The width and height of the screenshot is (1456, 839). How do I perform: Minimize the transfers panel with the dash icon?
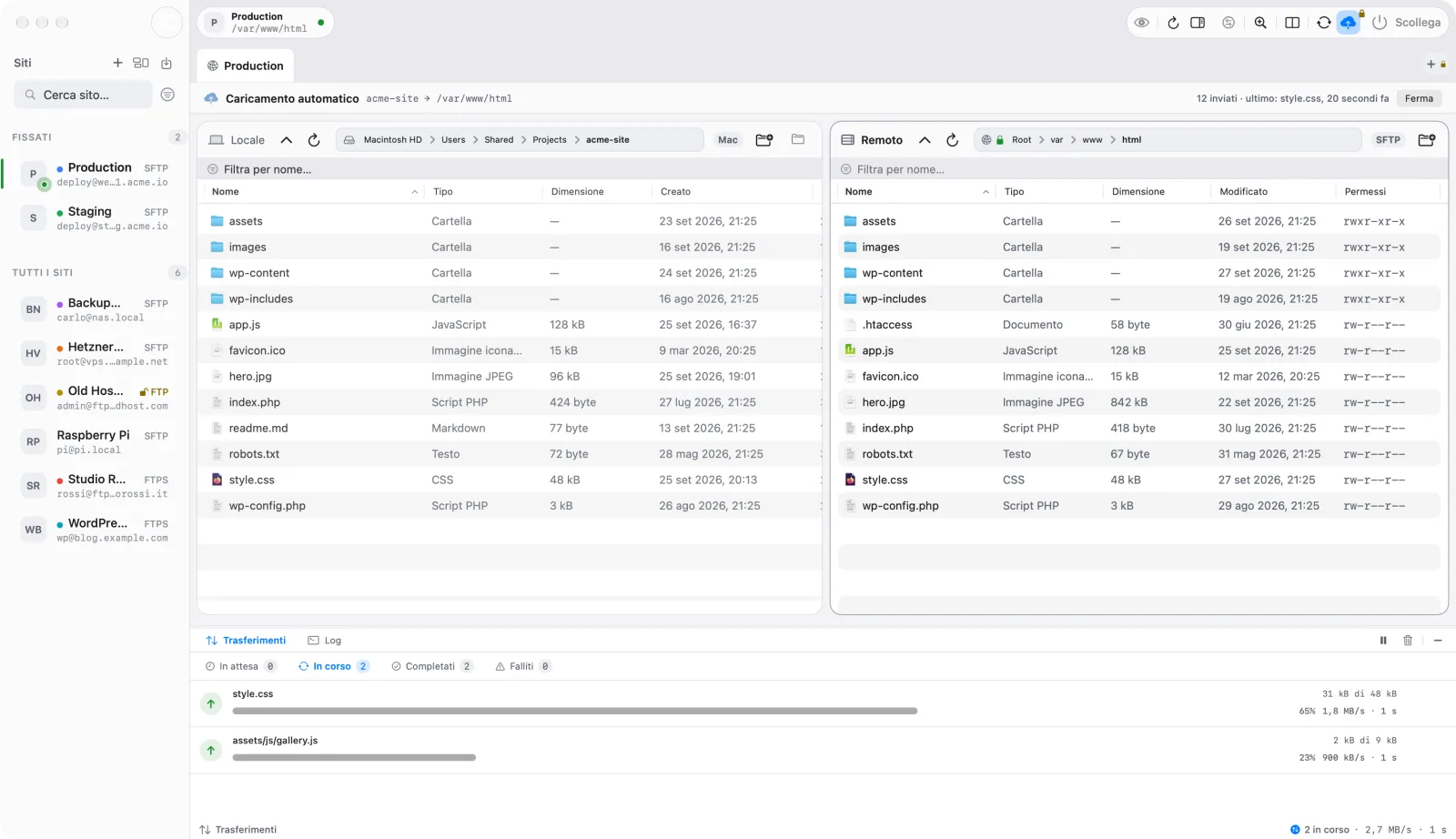tap(1438, 641)
